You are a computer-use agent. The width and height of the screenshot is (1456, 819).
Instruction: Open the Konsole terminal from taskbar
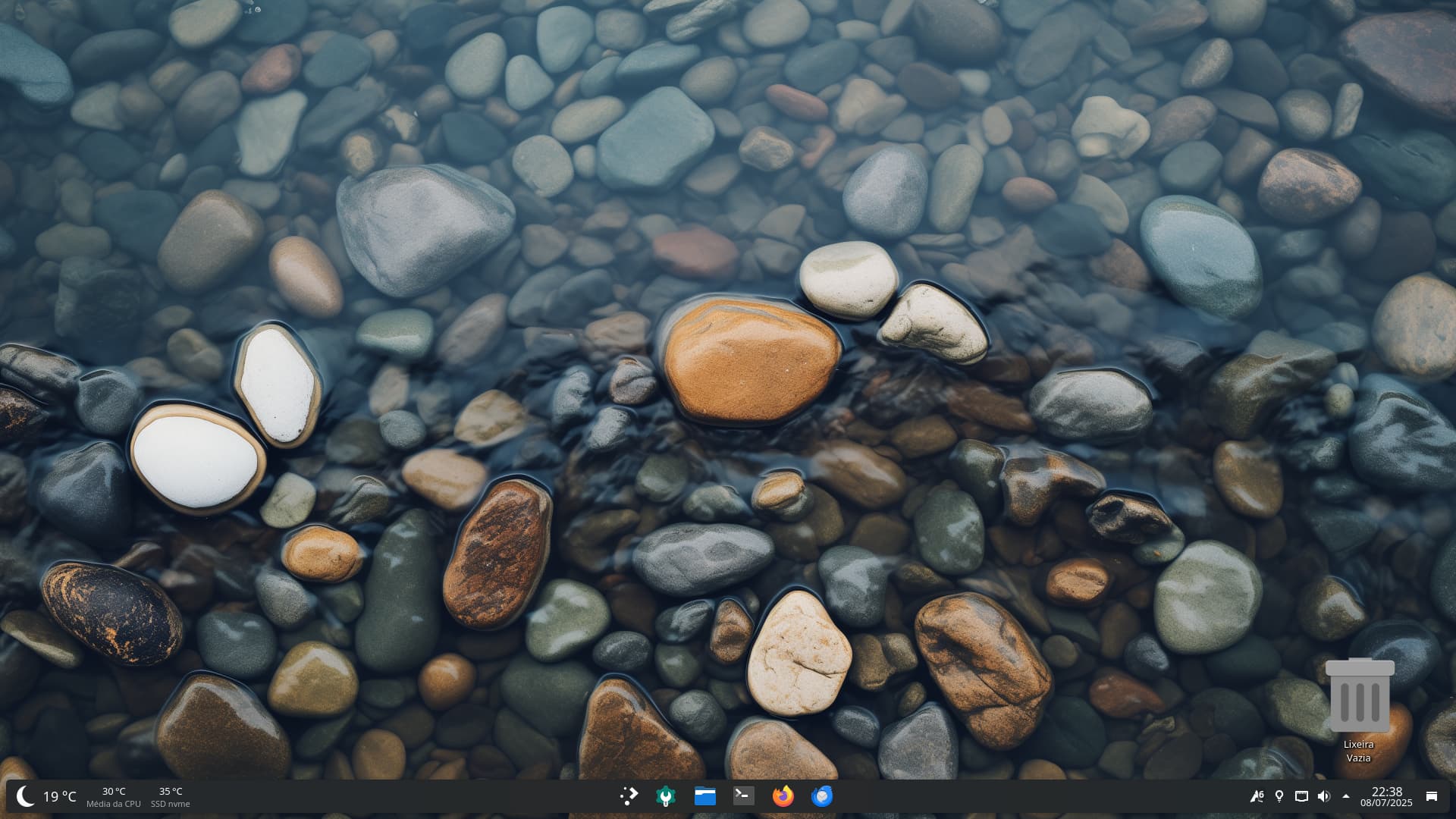(x=743, y=795)
